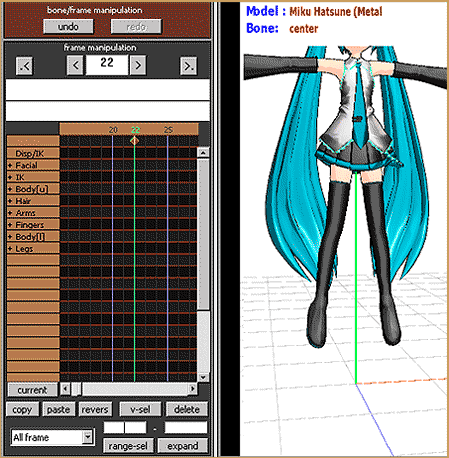Click the Model name text Miku Hatsune
The height and width of the screenshot is (458, 449).
[x=320, y=12]
